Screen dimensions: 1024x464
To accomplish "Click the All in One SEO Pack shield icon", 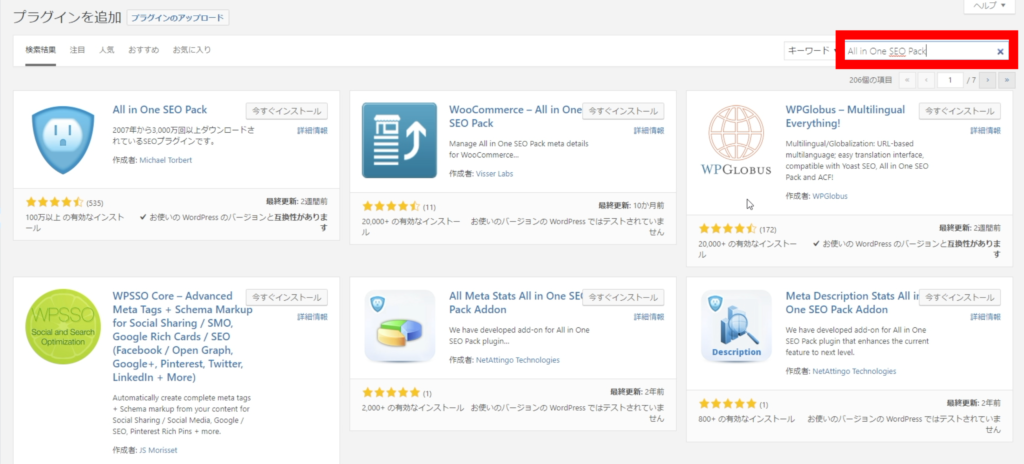I will pyautogui.click(x=63, y=139).
